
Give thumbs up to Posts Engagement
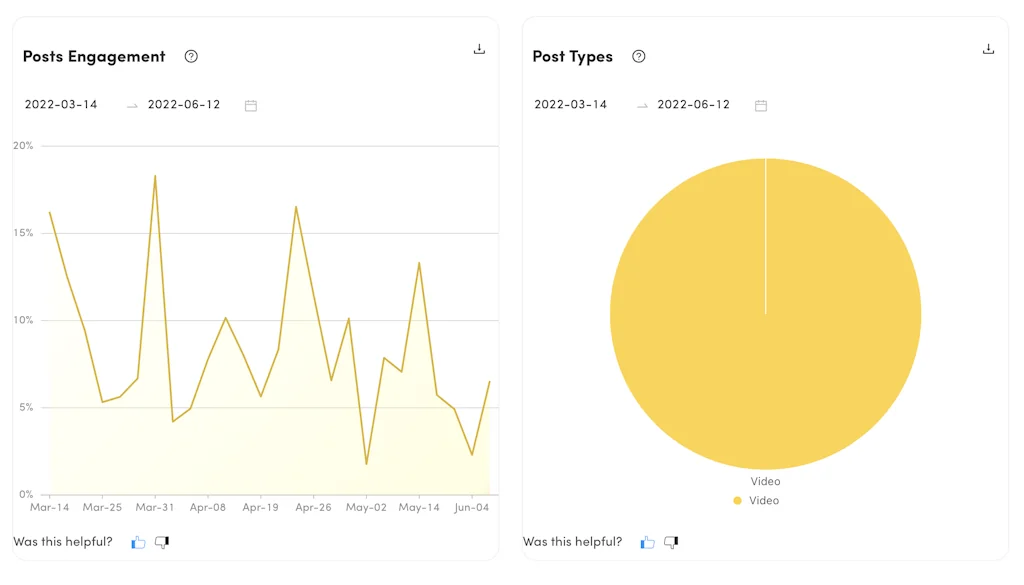coord(138,542)
